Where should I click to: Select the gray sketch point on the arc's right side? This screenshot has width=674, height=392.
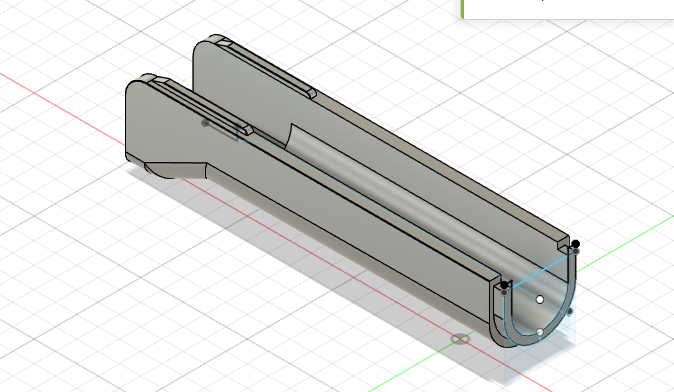click(570, 311)
